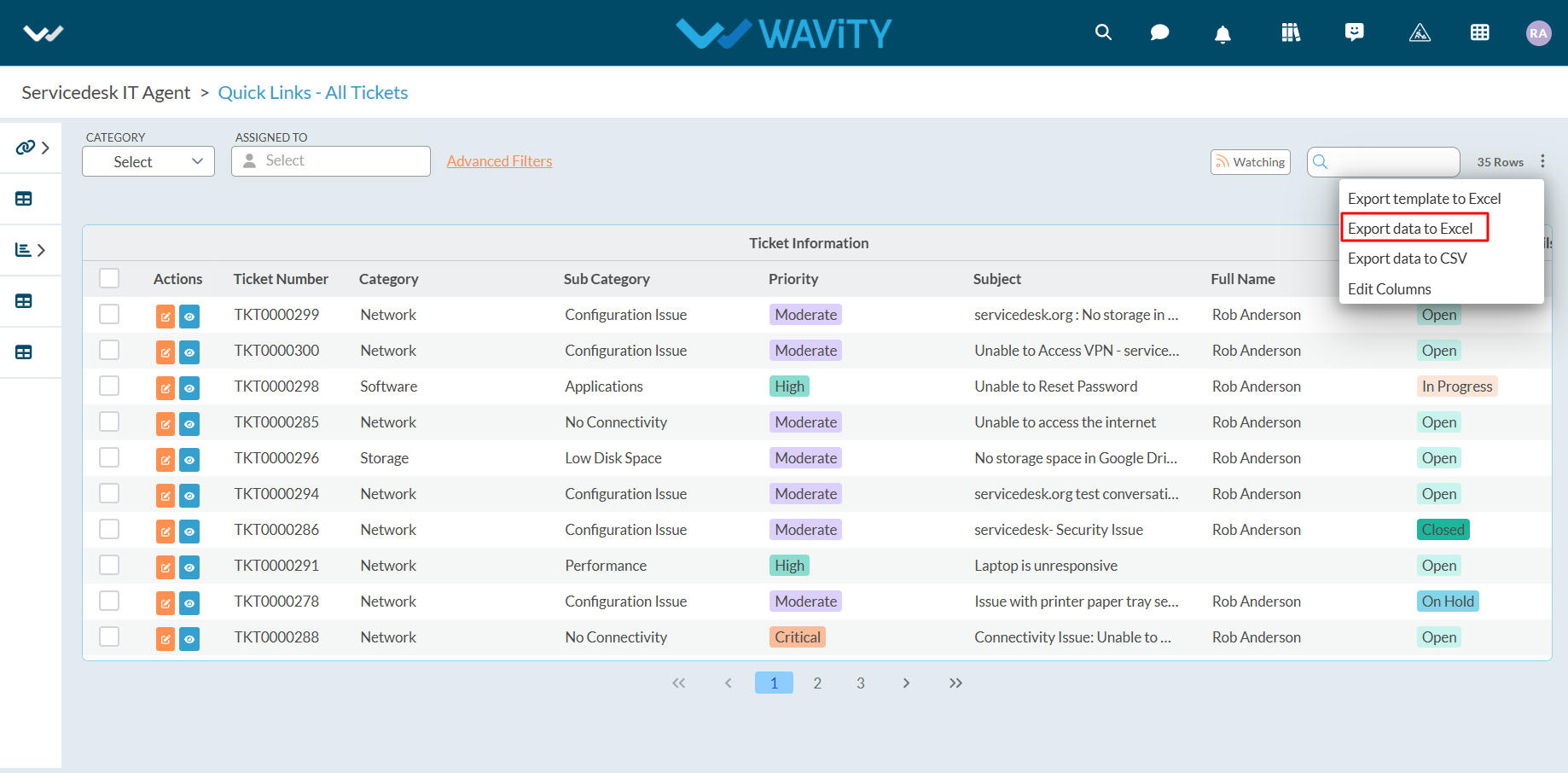
Task: Open the search icon in top bar
Action: pos(1103,32)
